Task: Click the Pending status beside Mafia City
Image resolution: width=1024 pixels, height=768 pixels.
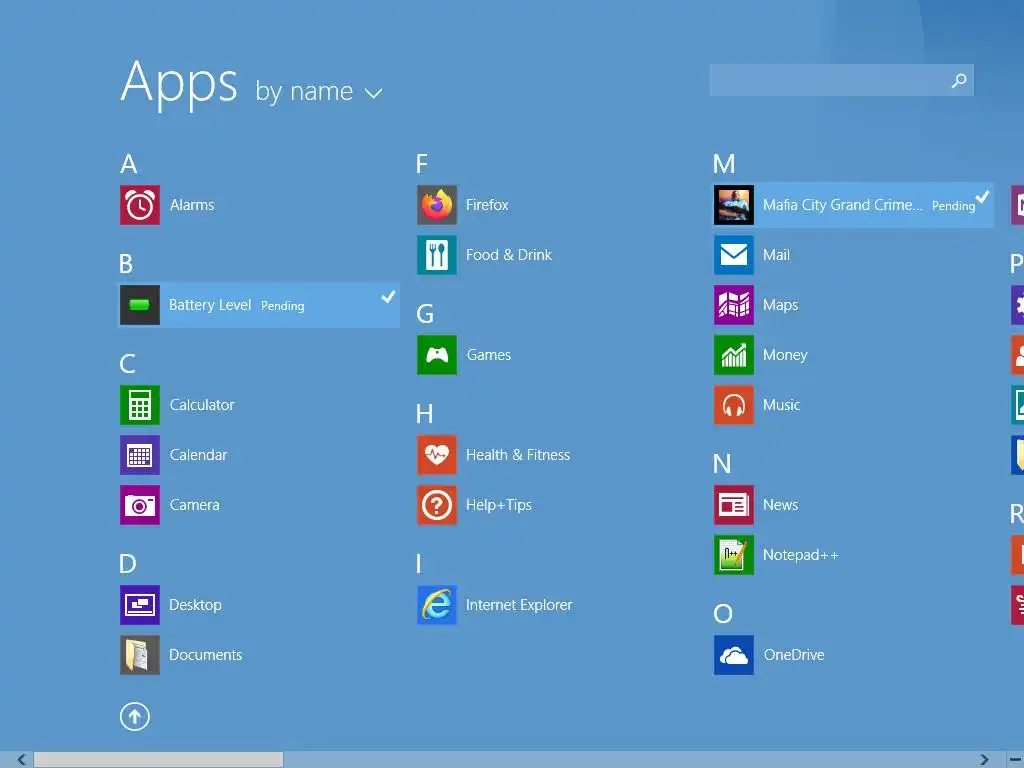Action: click(x=953, y=206)
